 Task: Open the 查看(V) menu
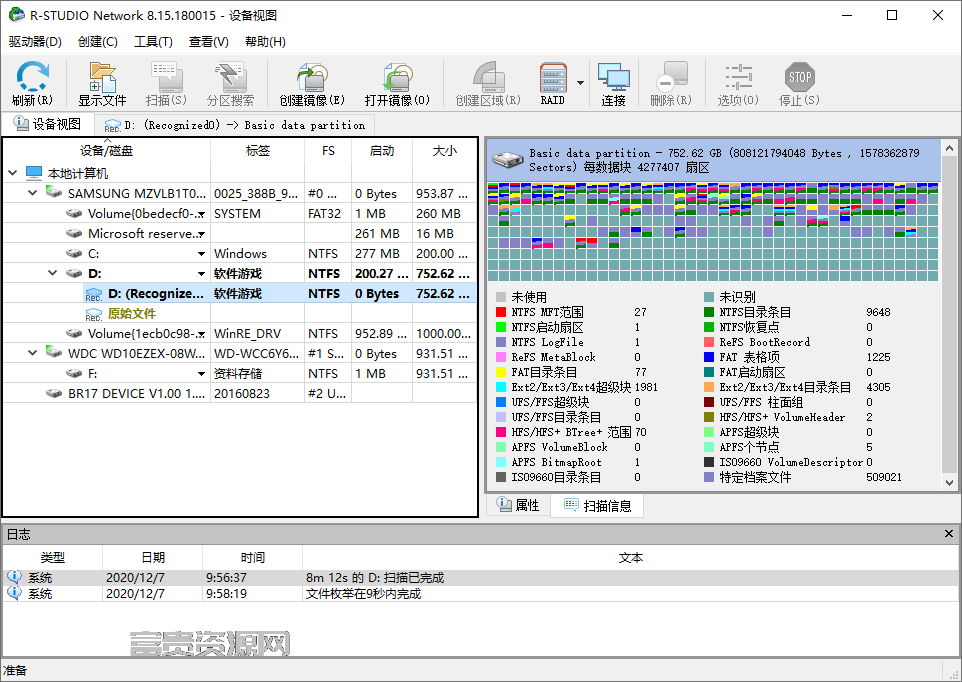(209, 42)
